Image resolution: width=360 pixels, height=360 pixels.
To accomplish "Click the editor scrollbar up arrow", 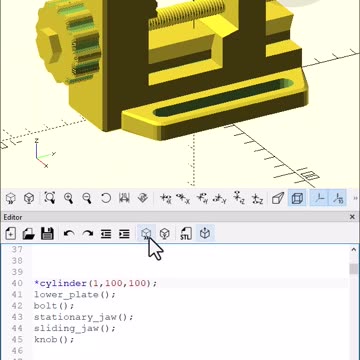I will pyautogui.click(x=354, y=250).
